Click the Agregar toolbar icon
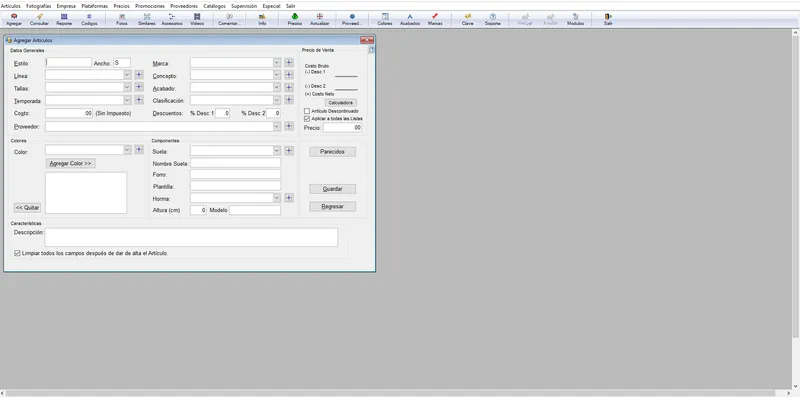 [x=14, y=19]
